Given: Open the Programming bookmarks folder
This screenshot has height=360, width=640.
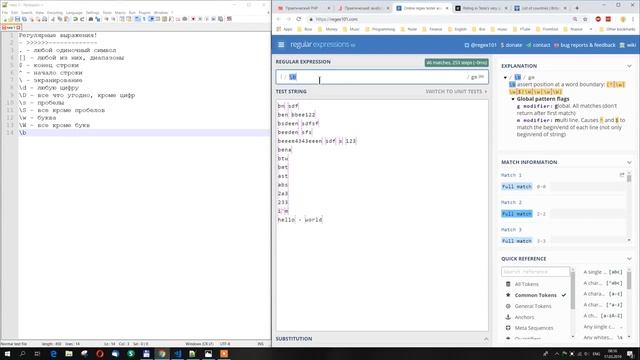Looking at the screenshot, I should [x=380, y=29].
